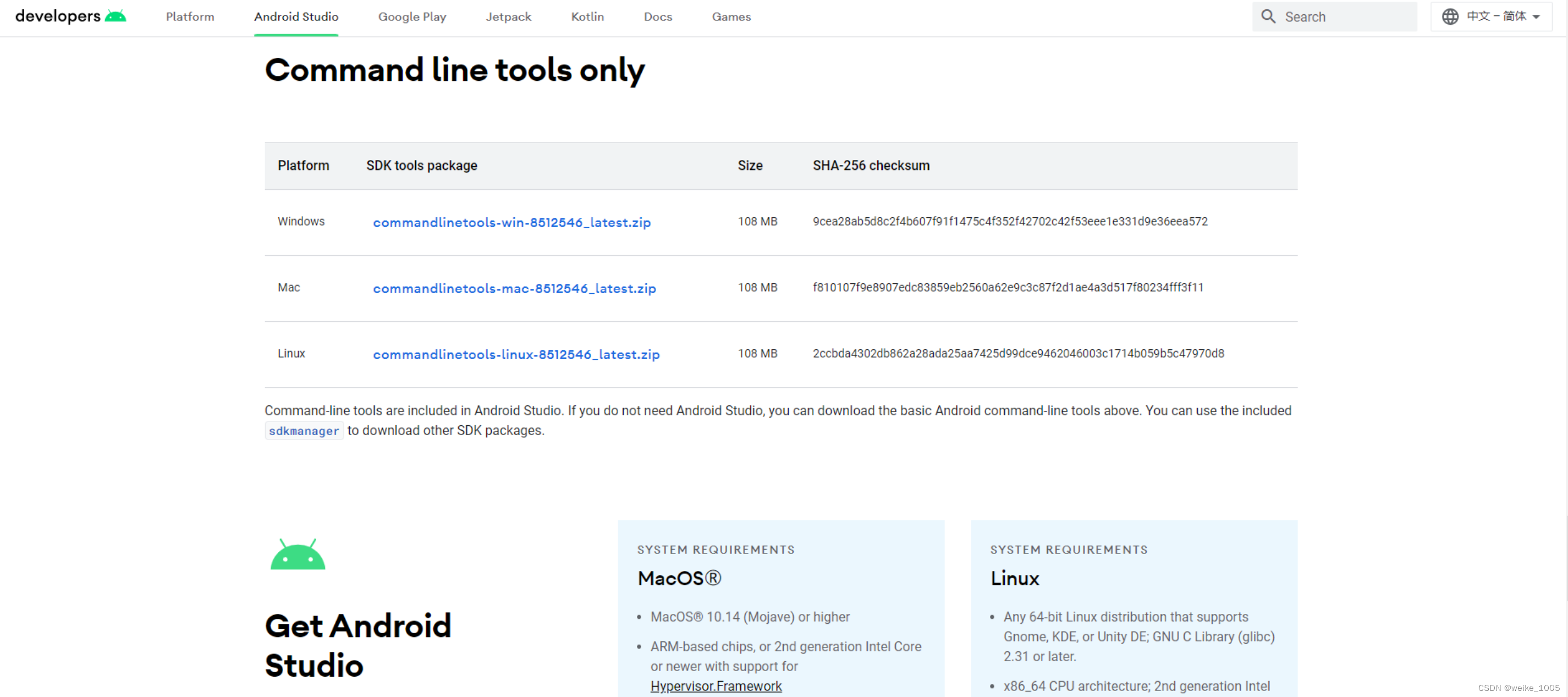Open the sdkmanager code link
Screen dimensions: 1568x697
[x=304, y=431]
